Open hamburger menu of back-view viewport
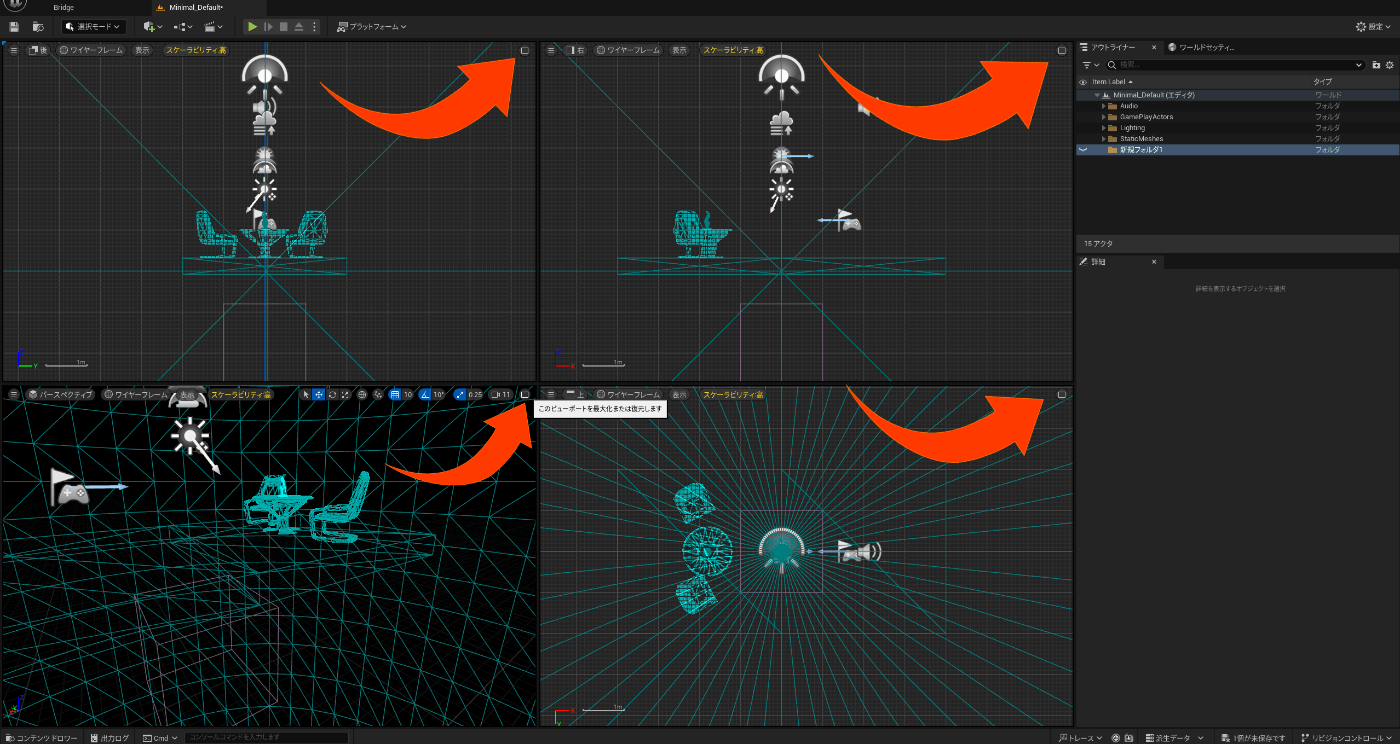The image size is (1400, 744). coord(14,50)
